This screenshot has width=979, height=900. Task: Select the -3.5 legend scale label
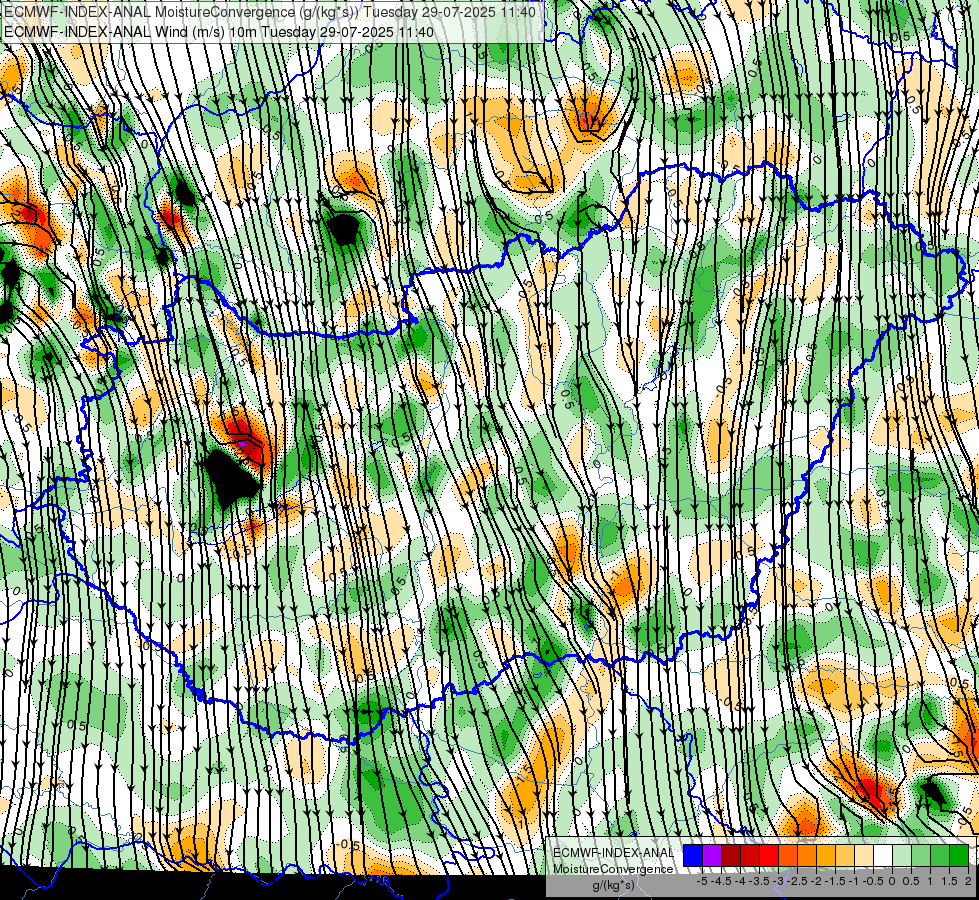(x=759, y=881)
